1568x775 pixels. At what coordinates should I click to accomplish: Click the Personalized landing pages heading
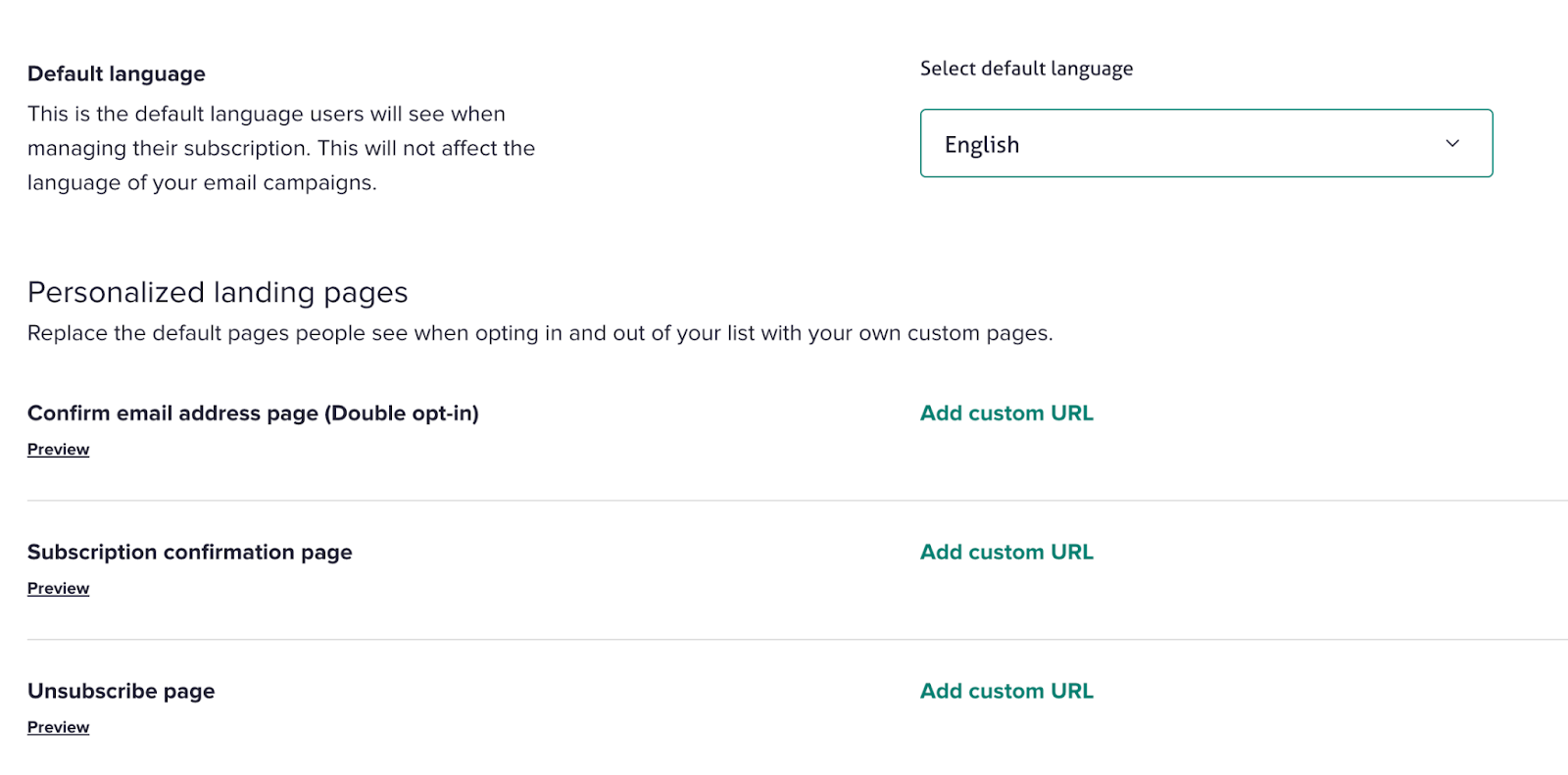(x=218, y=293)
